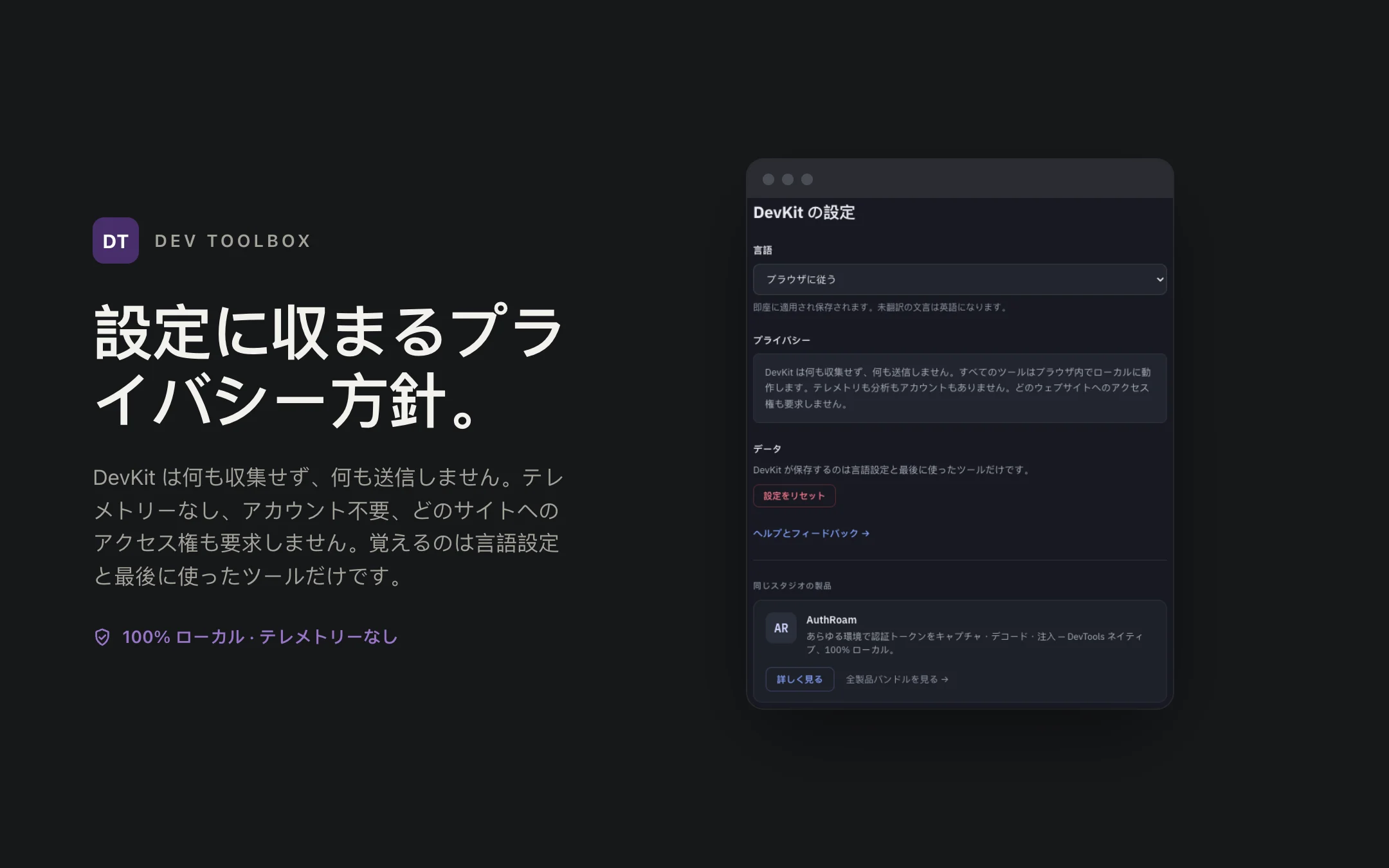Click the AR AuthRoam product icon
Viewport: 1389px width, 868px height.
tap(781, 628)
